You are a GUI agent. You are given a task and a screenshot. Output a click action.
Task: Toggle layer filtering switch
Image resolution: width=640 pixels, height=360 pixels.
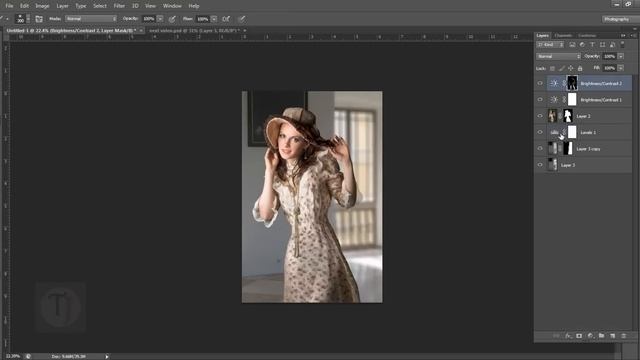(x=622, y=44)
